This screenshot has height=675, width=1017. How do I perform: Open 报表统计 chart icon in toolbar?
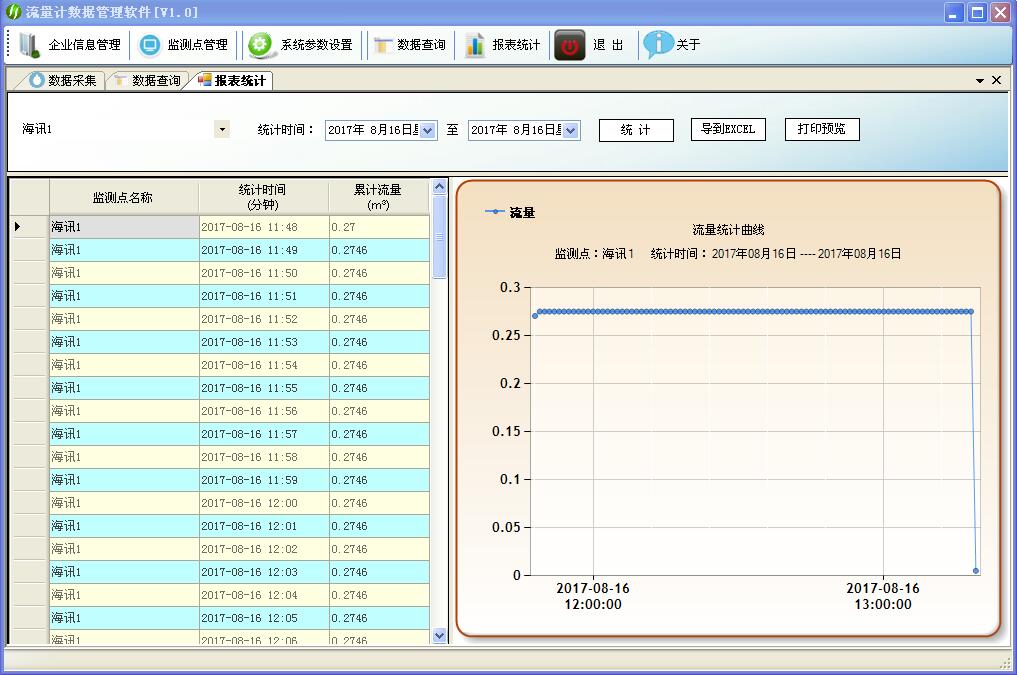(x=475, y=45)
